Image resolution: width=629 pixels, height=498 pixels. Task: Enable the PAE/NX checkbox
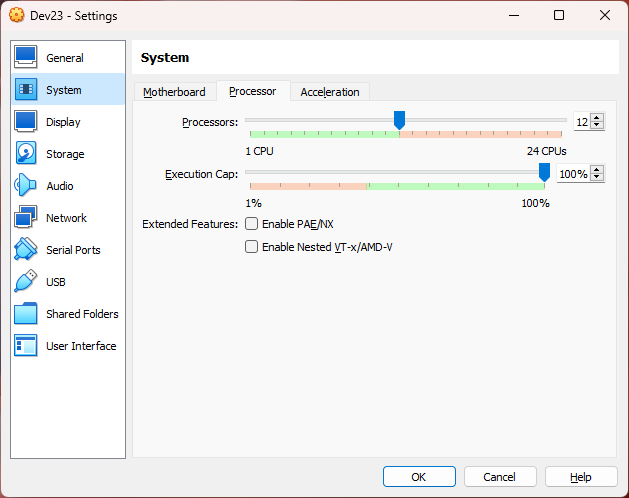[252, 224]
